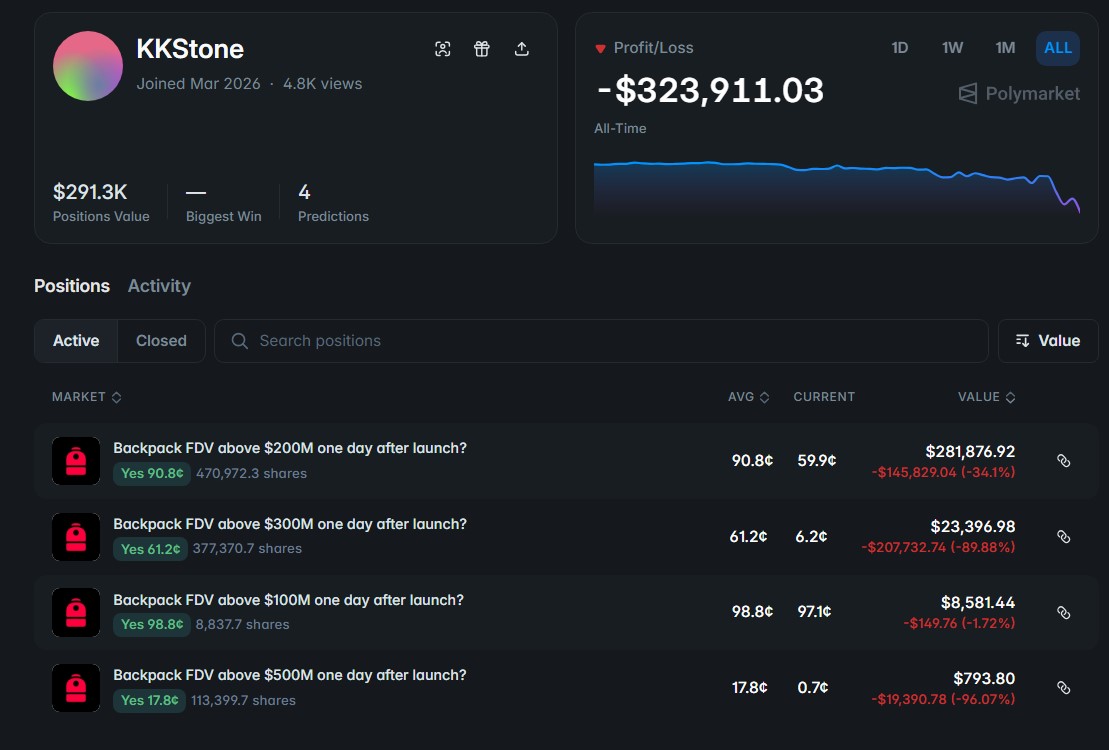The image size is (1109, 750).
Task: Open Backpack FDV above $500M market link
Action: click(290, 675)
